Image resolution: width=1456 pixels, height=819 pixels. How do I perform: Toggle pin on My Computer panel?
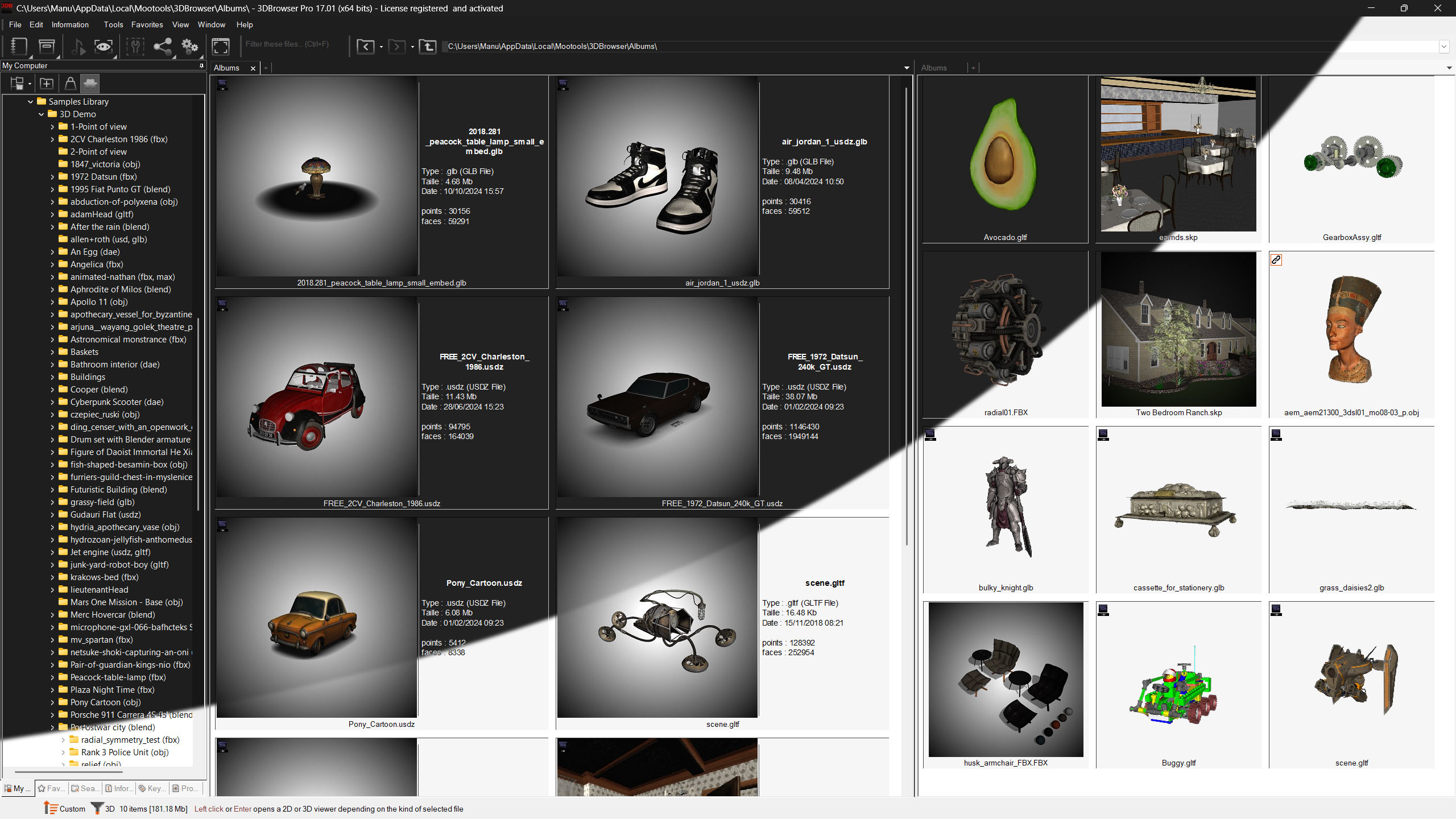coord(201,66)
